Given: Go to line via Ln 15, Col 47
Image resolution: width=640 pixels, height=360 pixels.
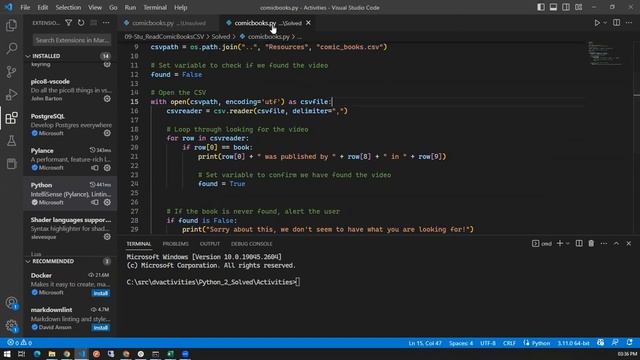Looking at the screenshot, I should click(425, 343).
